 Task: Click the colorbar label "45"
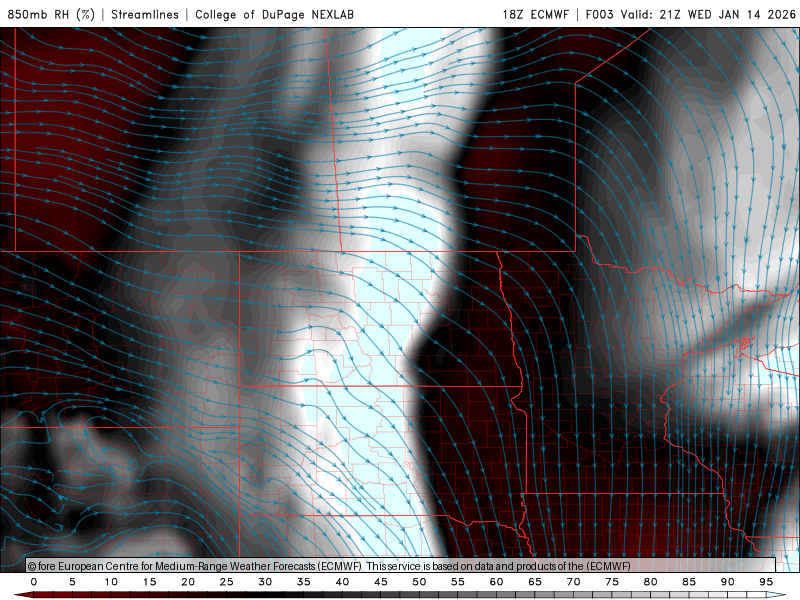pos(381,582)
